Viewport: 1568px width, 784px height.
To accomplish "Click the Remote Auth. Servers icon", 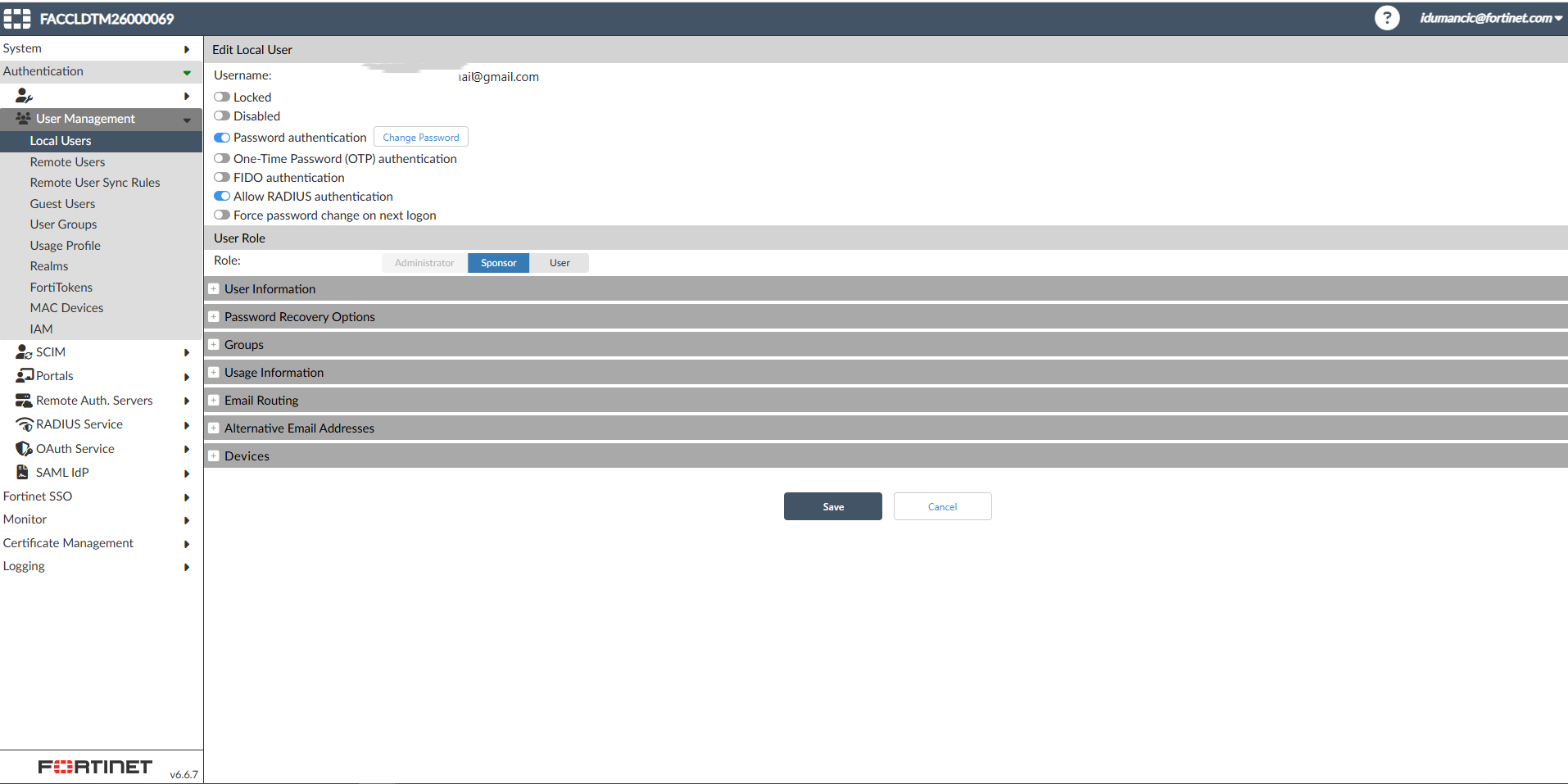I will (24, 401).
